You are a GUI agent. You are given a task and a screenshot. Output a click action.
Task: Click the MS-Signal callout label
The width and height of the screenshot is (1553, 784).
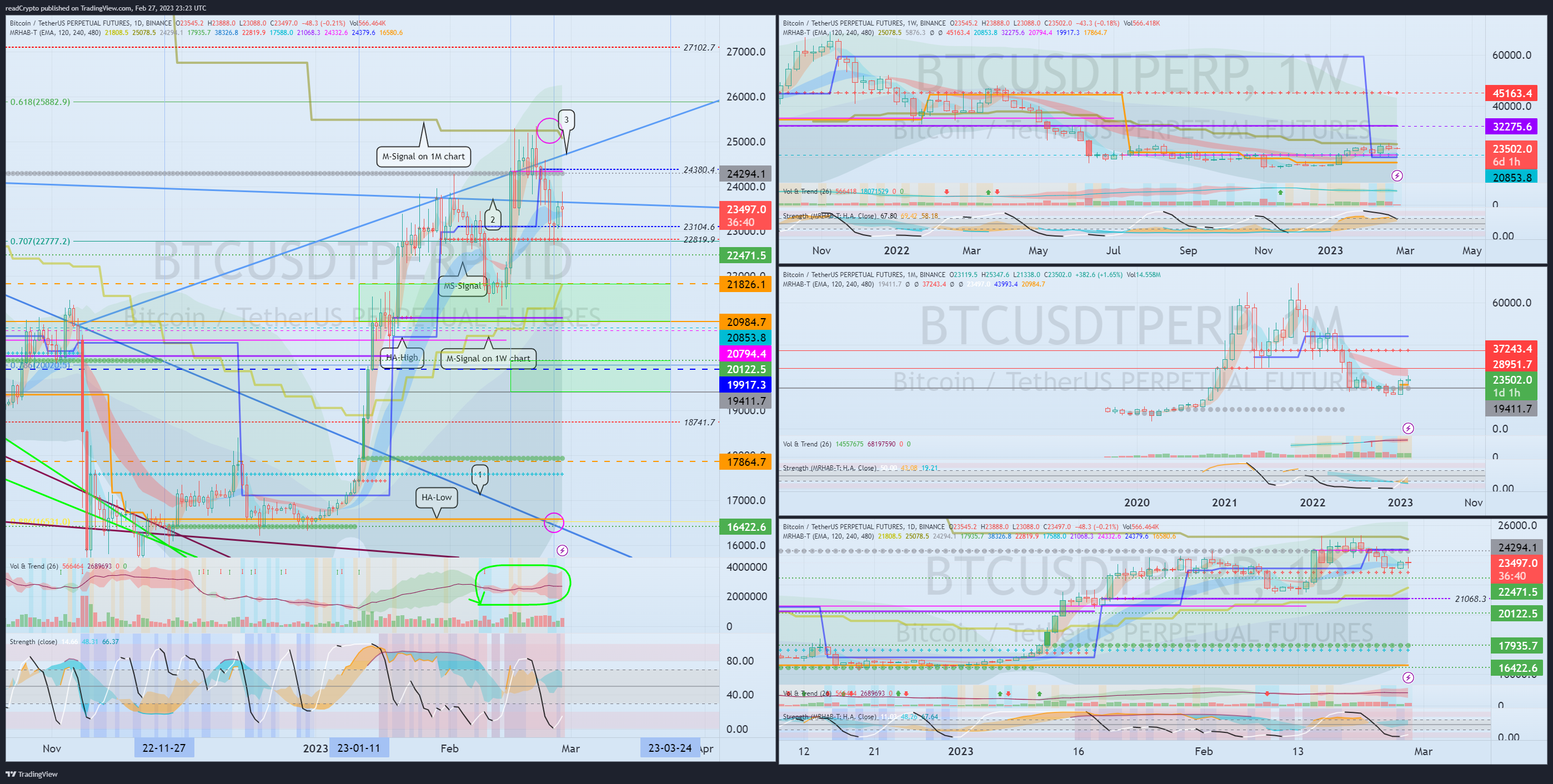[x=463, y=285]
